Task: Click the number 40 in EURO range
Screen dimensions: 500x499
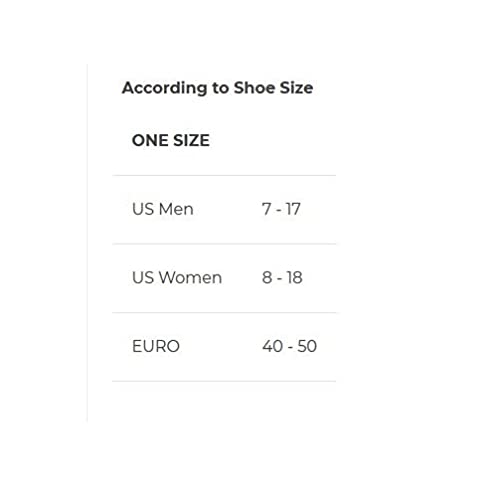Action: pos(273,346)
